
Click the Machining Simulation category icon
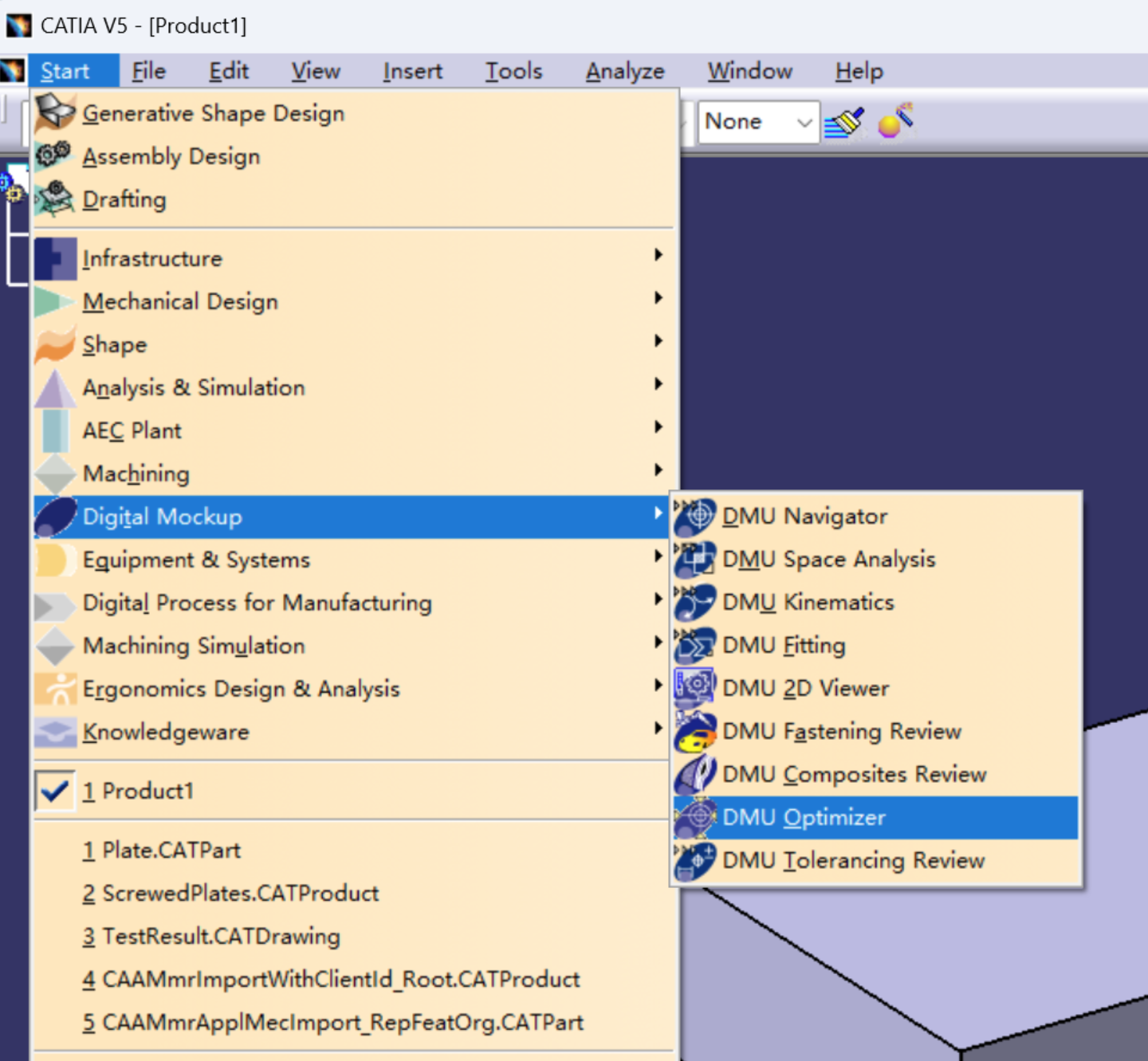(55, 646)
